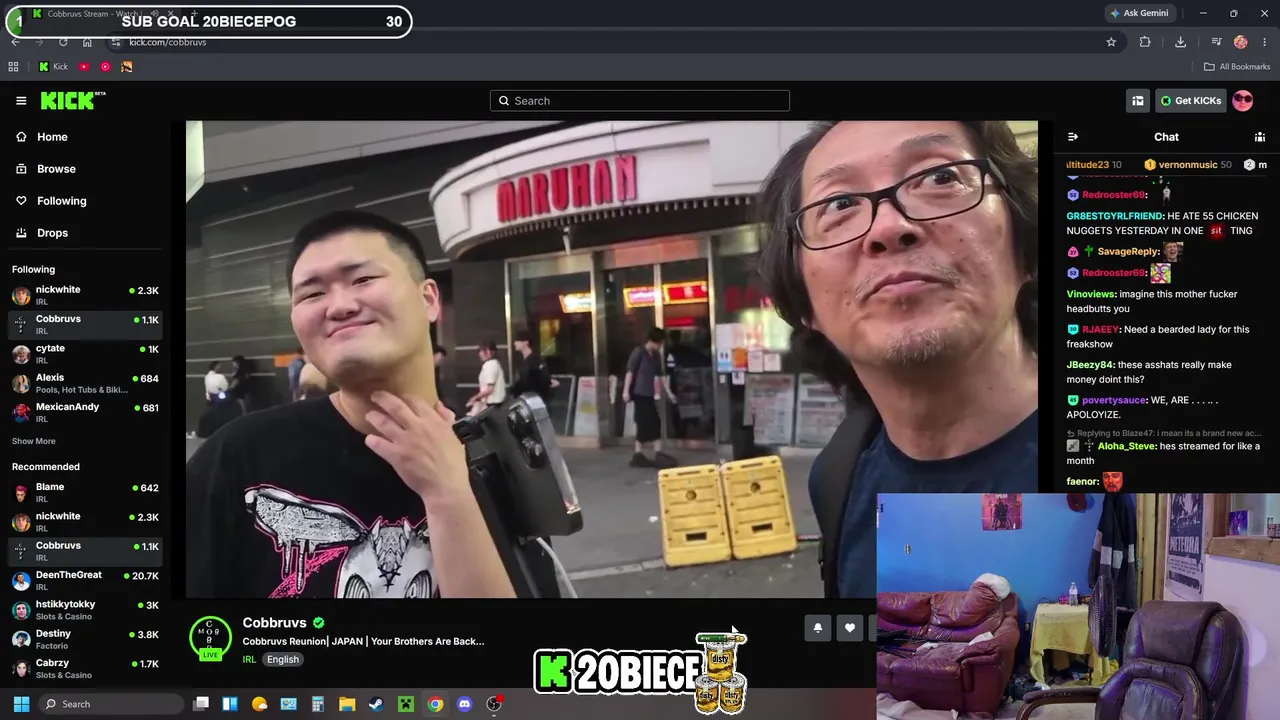The width and height of the screenshot is (1280, 720).
Task: Switch to Google Chrome on the taskbar
Action: [x=435, y=704]
